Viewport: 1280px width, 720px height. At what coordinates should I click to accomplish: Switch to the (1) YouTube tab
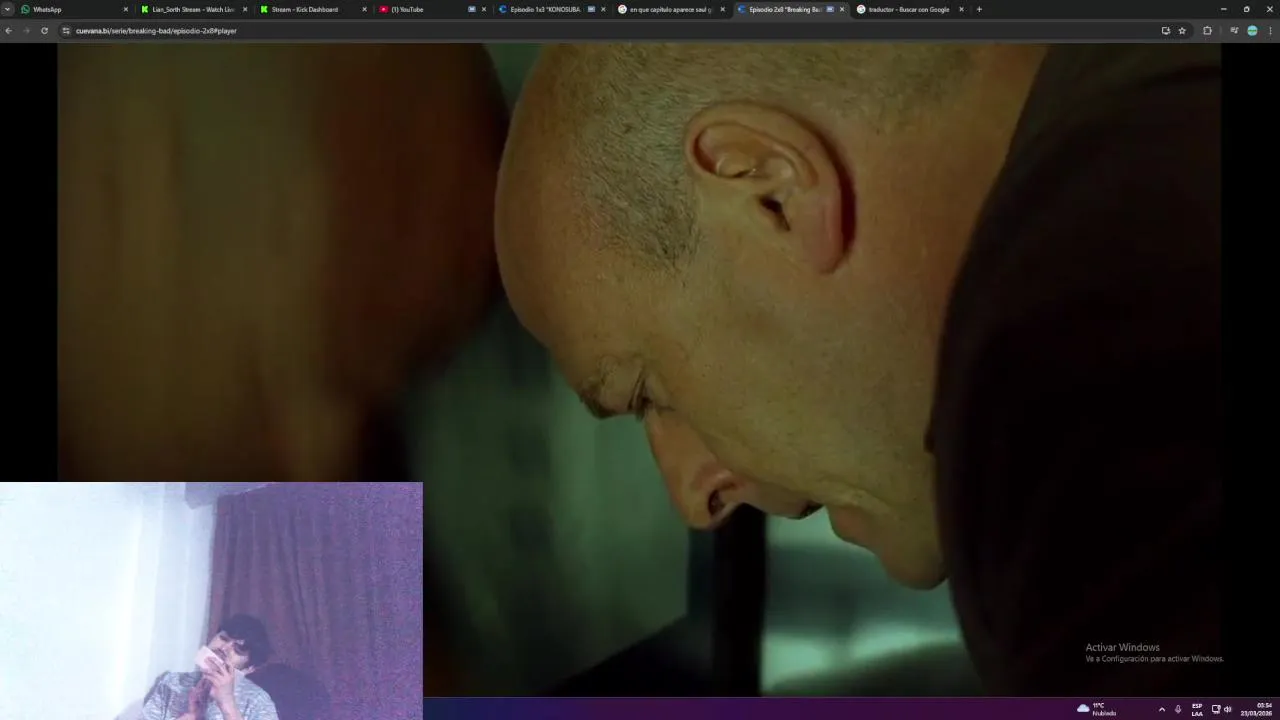(432, 9)
